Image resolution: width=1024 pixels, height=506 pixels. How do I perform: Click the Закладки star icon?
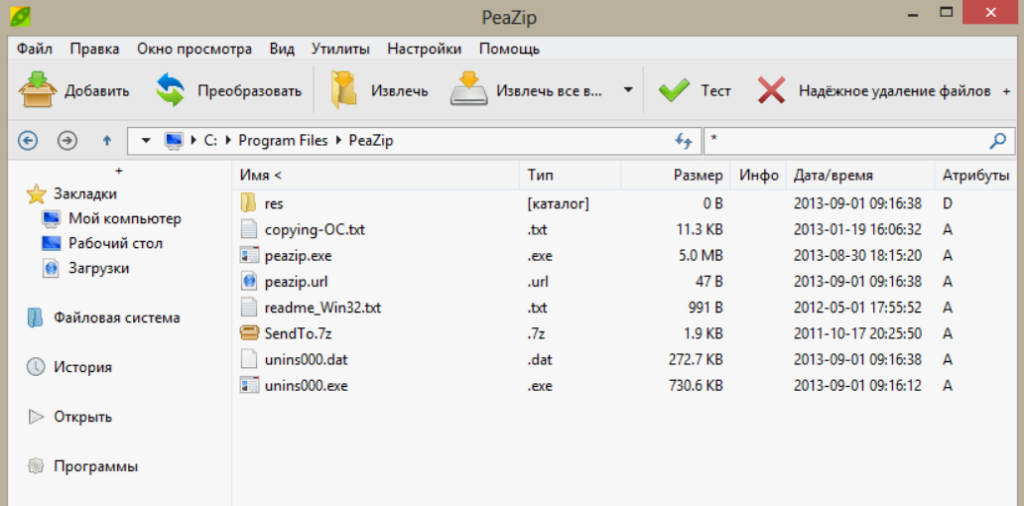click(36, 194)
